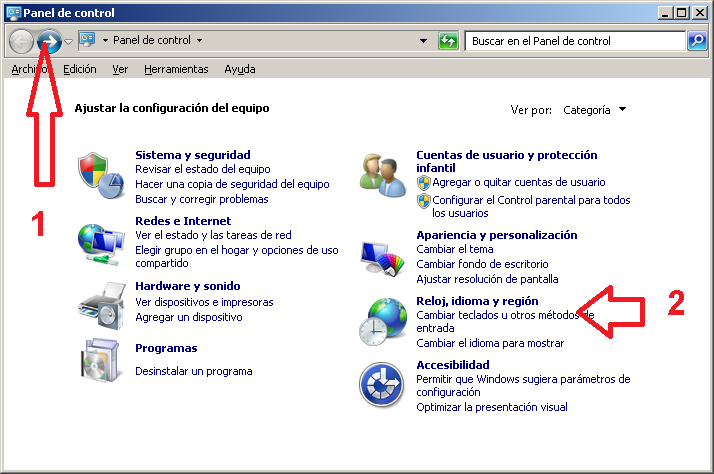Click the Buscar en el Panel de control field
Screen dimensions: 714x474
(x=575, y=41)
